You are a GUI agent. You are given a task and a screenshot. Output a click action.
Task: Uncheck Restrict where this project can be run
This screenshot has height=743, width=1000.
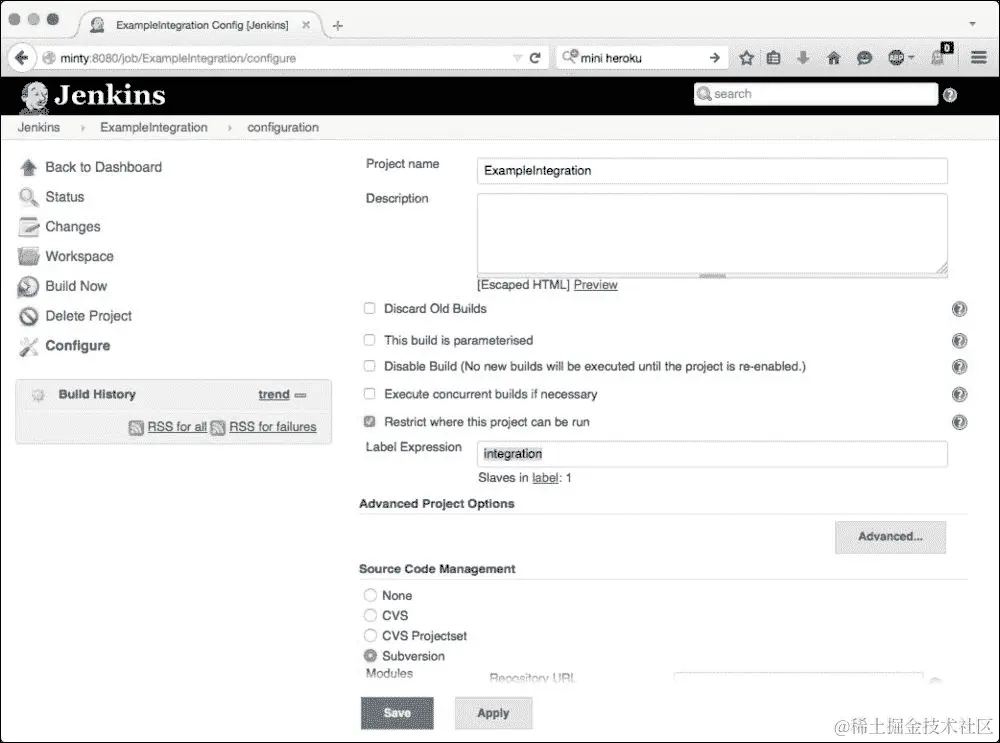tap(369, 422)
